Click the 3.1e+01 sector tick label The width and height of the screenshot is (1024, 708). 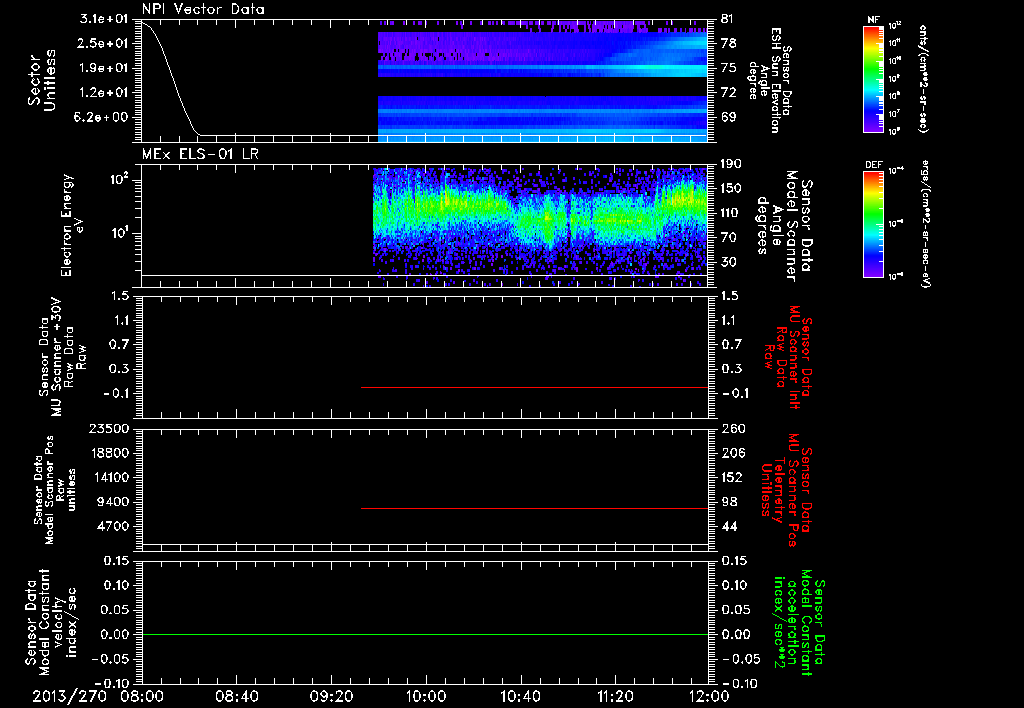tap(104, 18)
